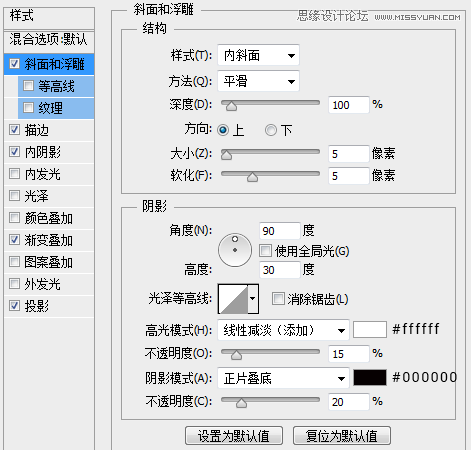Select direction 上 radio button

pos(223,130)
